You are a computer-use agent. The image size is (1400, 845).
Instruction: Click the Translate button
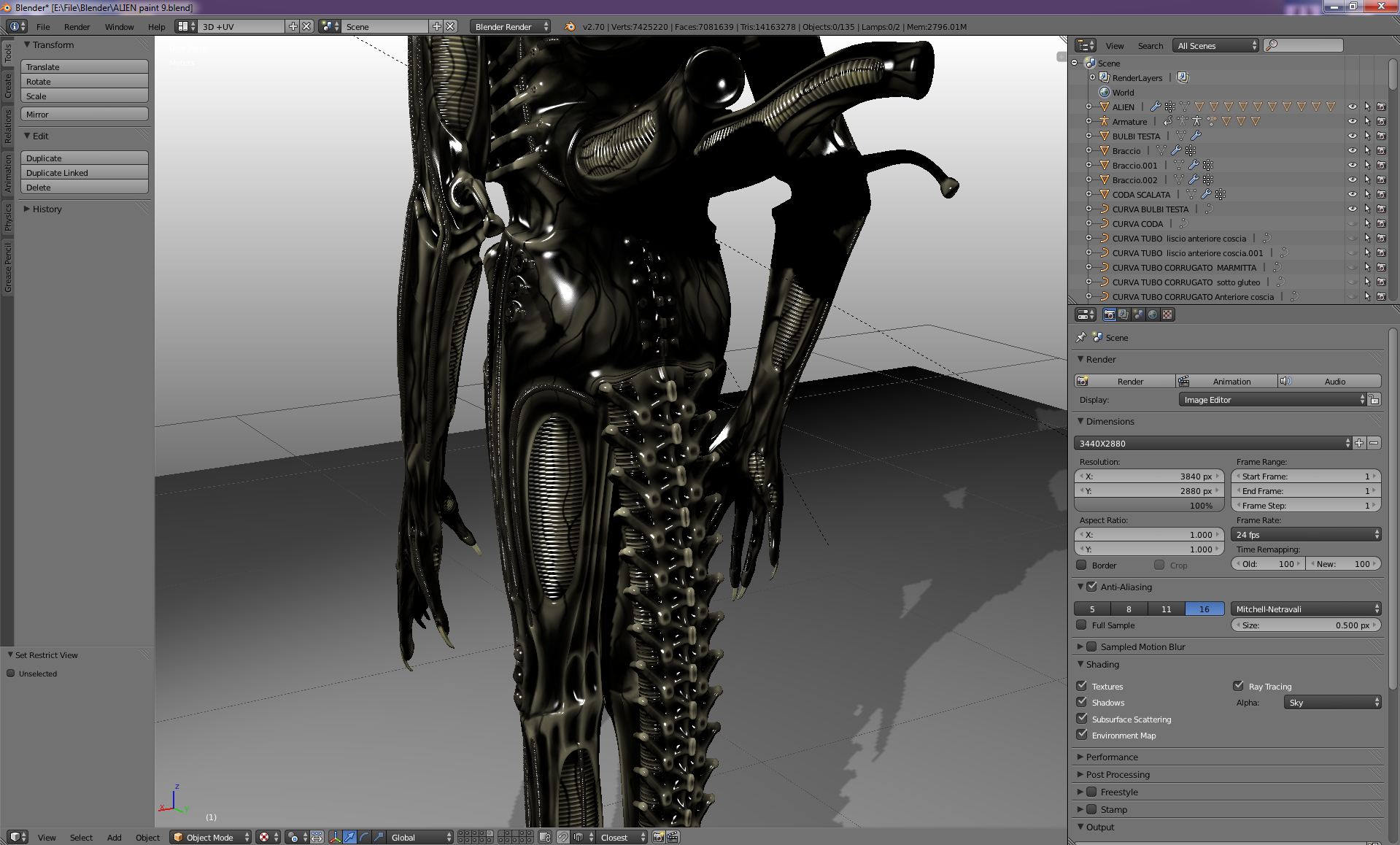(x=85, y=66)
